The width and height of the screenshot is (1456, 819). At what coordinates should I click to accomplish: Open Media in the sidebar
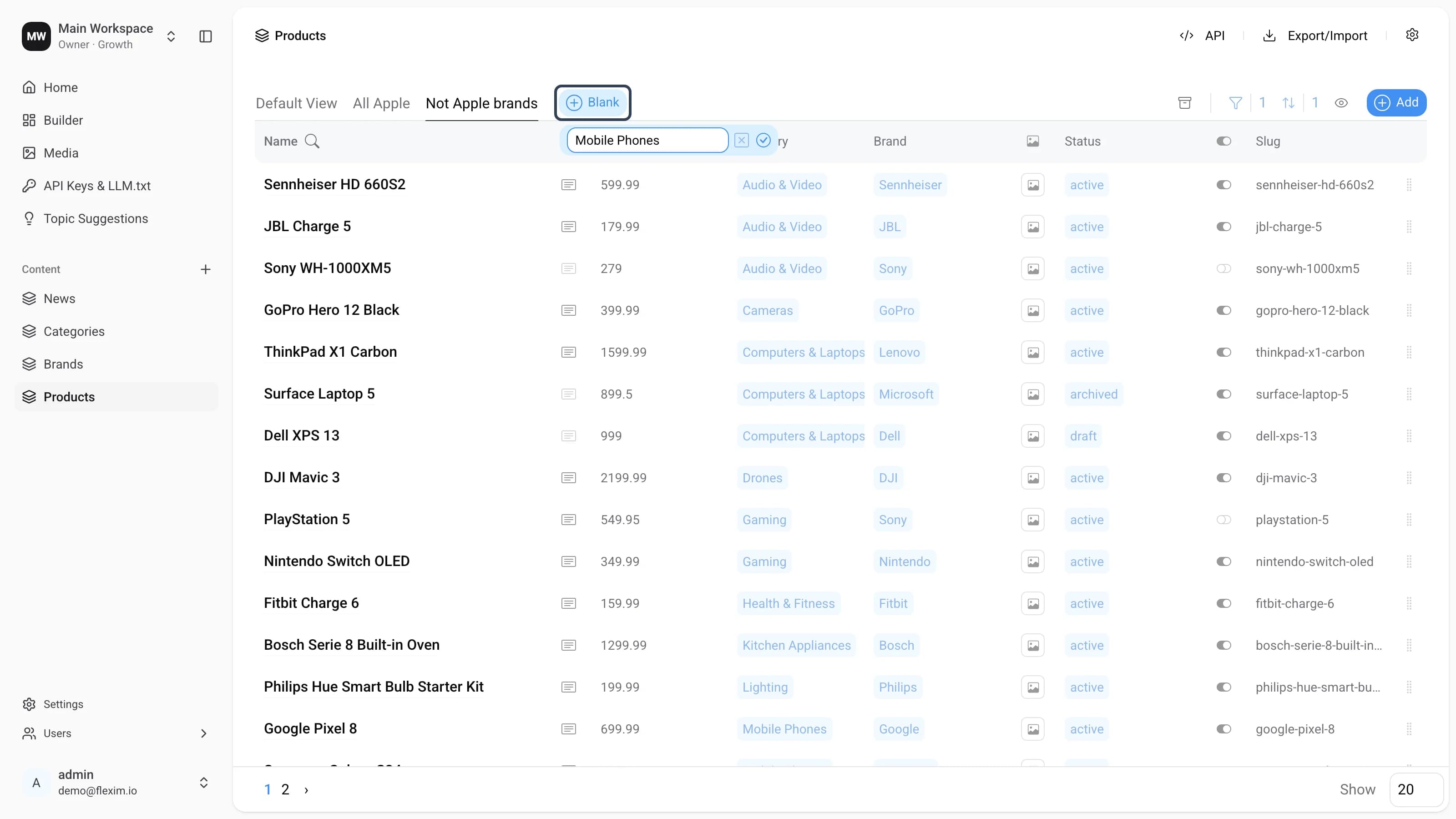pyautogui.click(x=61, y=153)
